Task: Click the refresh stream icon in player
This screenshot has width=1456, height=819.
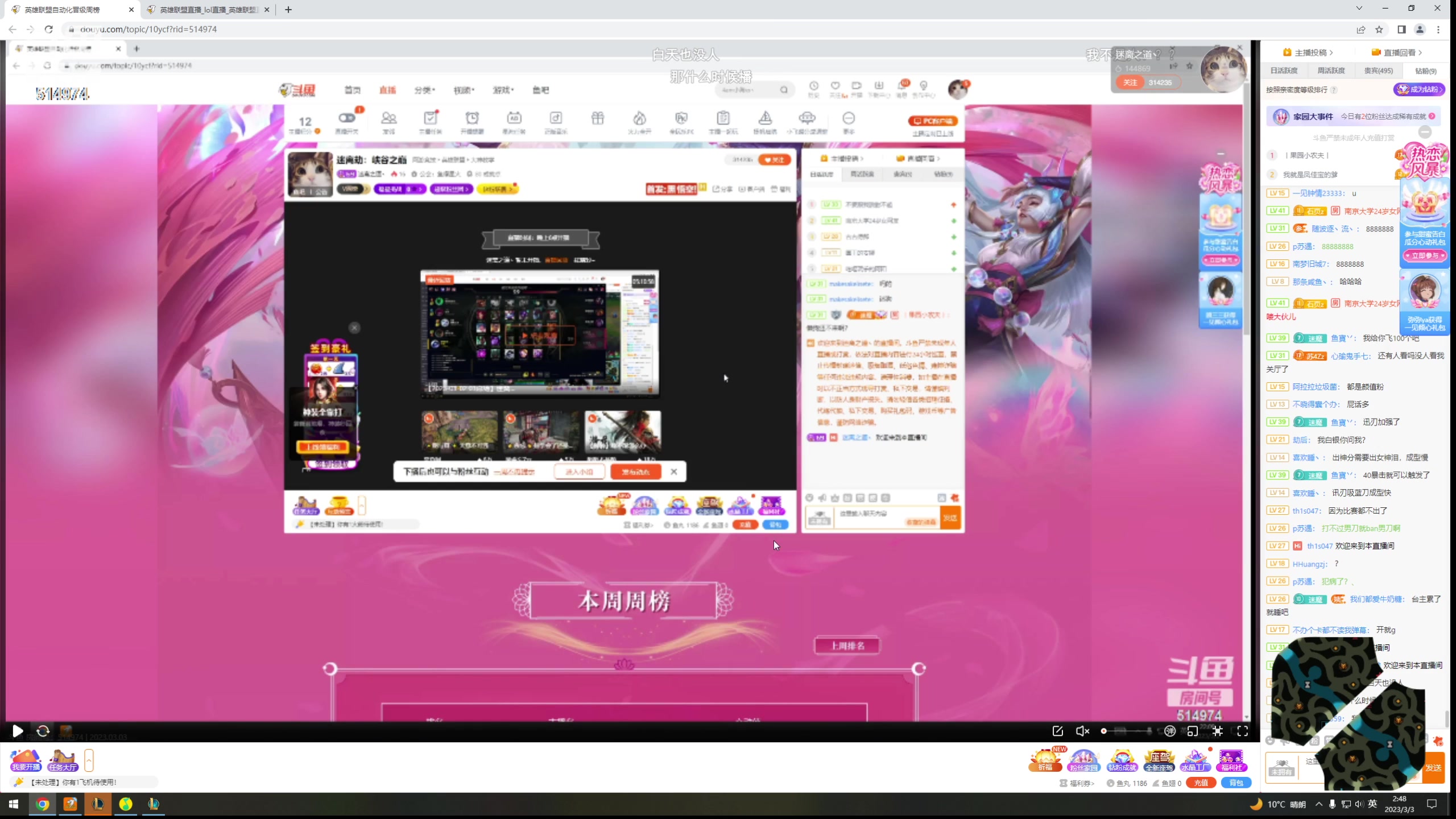Action: [x=43, y=731]
